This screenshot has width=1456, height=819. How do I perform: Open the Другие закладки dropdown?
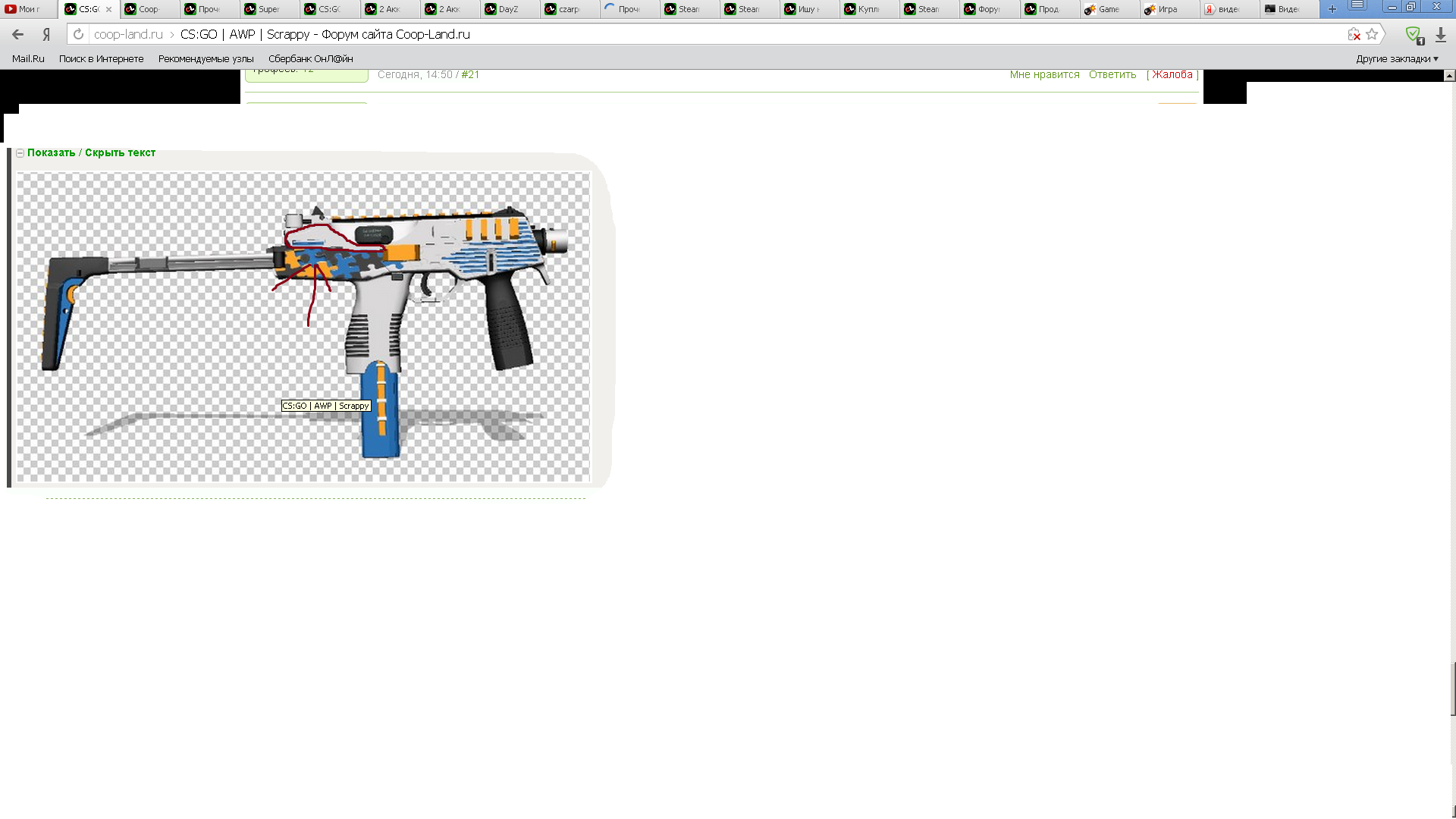point(1397,58)
